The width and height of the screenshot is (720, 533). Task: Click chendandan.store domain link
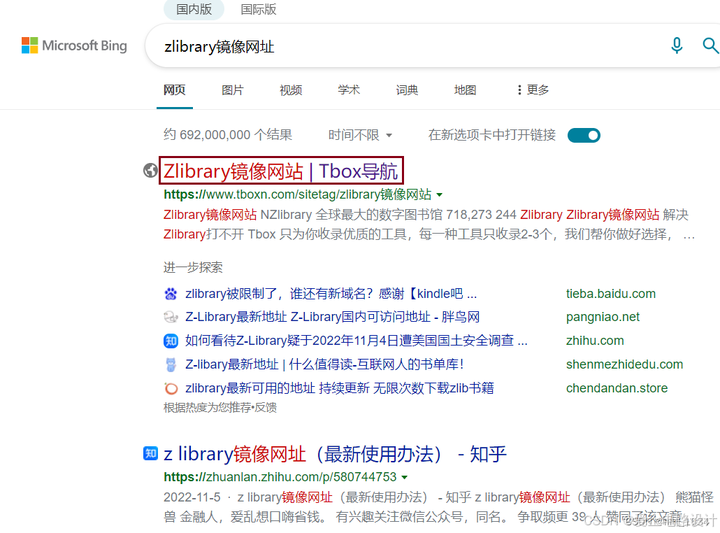[617, 388]
